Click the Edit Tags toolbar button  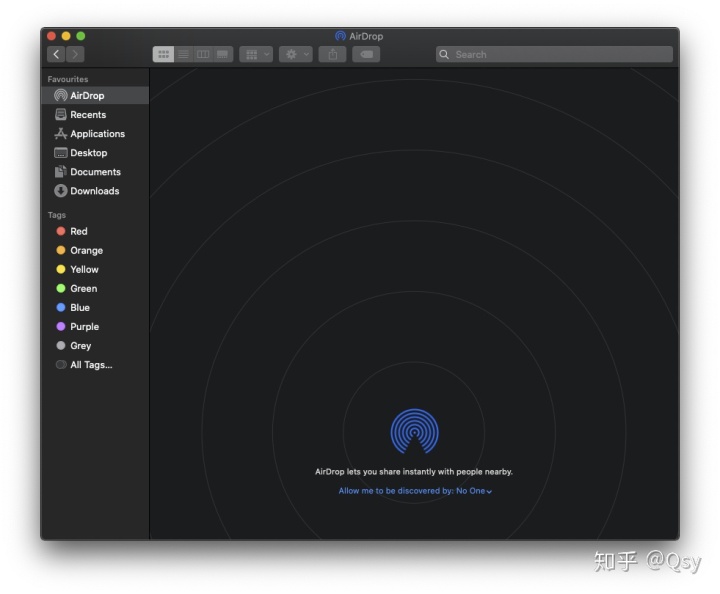point(366,54)
